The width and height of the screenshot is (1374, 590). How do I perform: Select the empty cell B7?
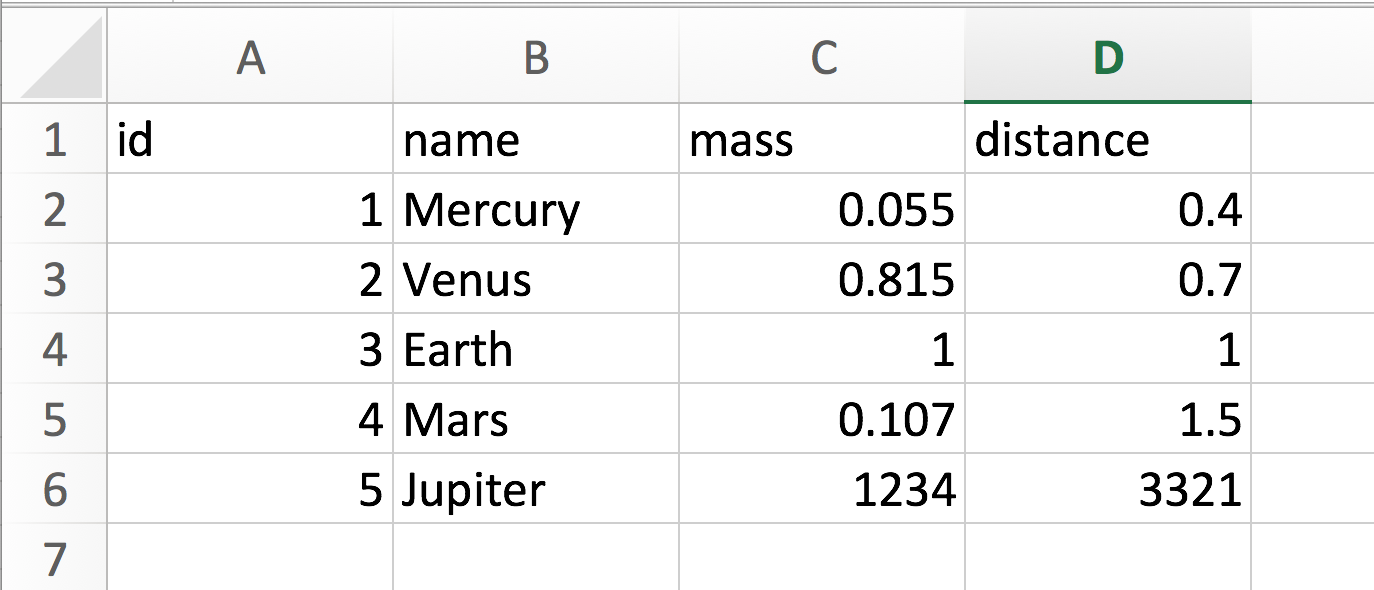536,557
